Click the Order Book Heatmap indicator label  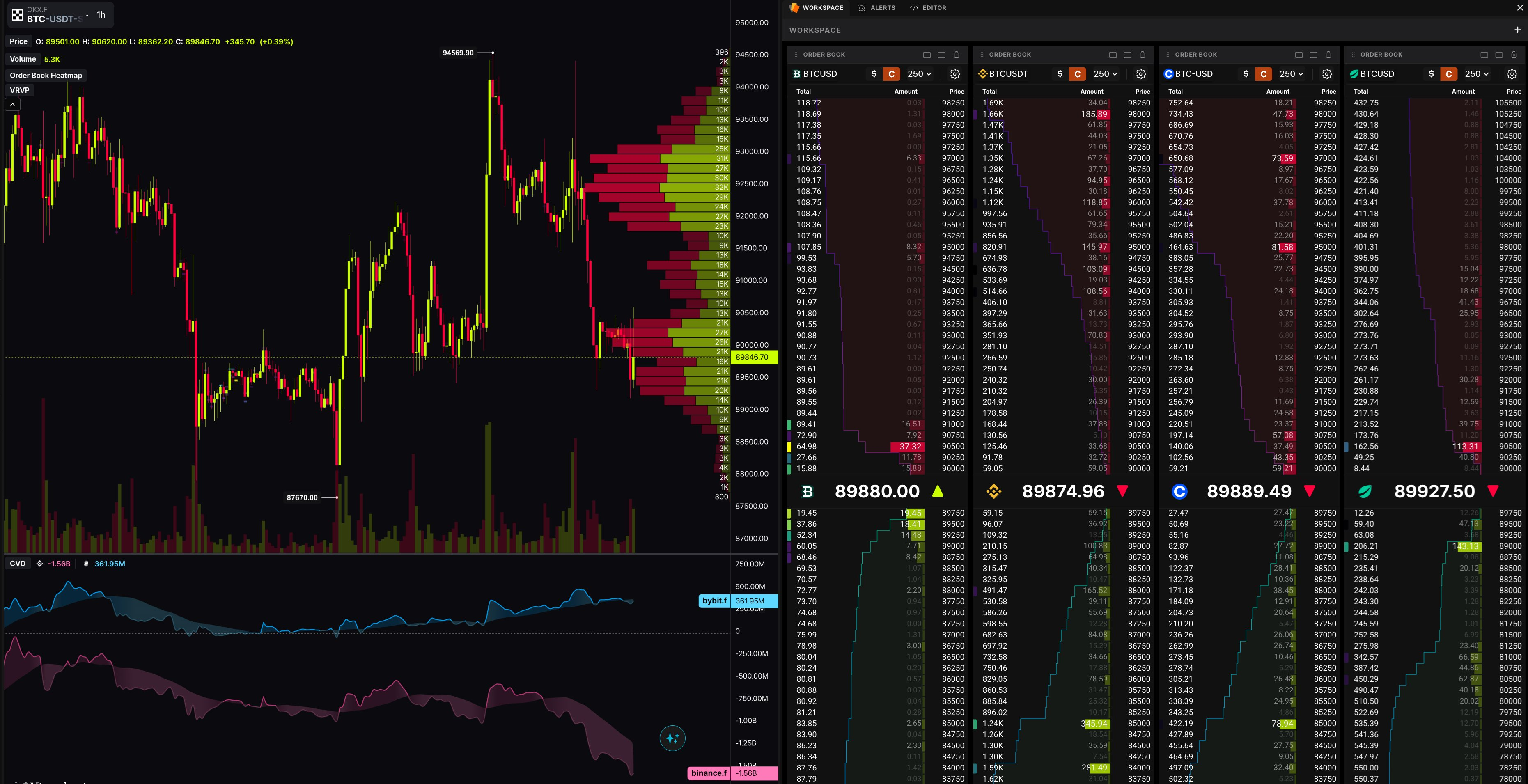(46, 75)
